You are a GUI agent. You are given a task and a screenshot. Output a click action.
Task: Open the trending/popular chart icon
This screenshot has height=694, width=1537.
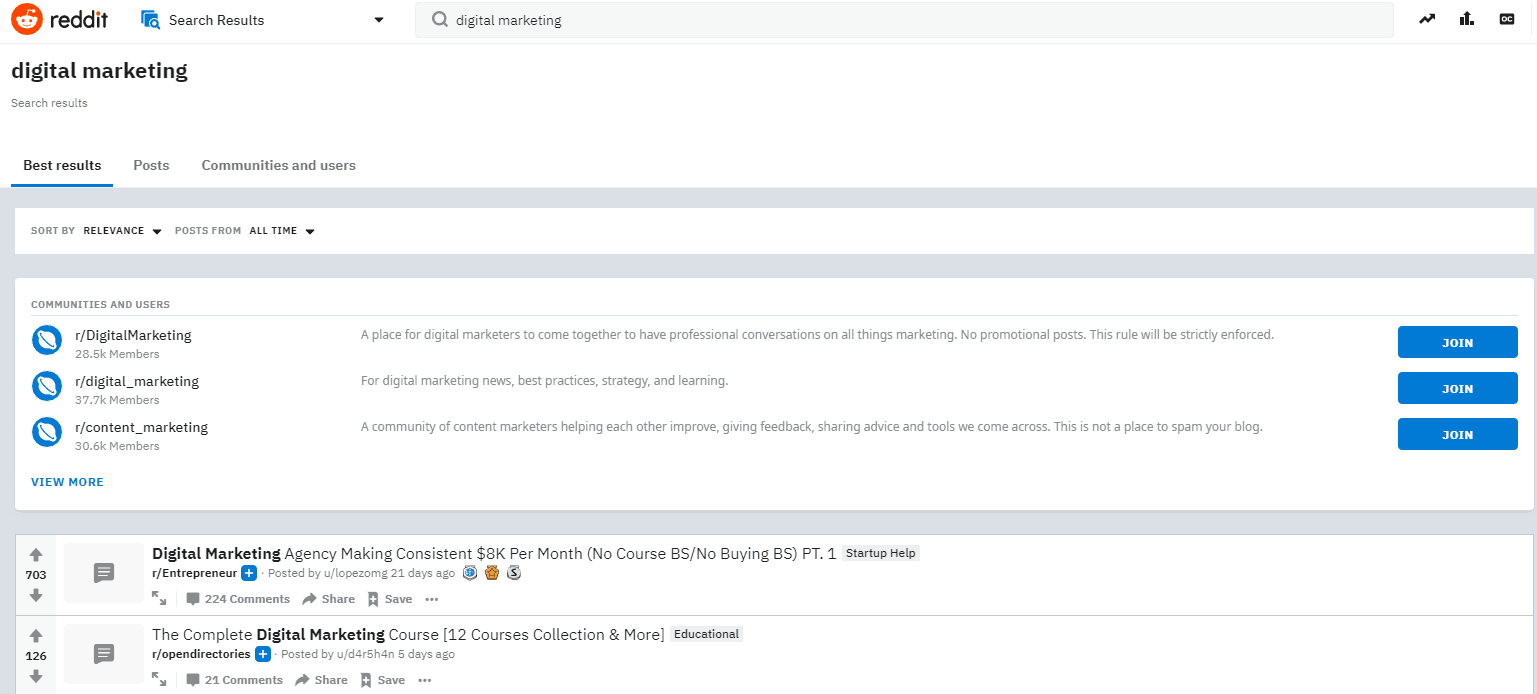(x=1427, y=18)
